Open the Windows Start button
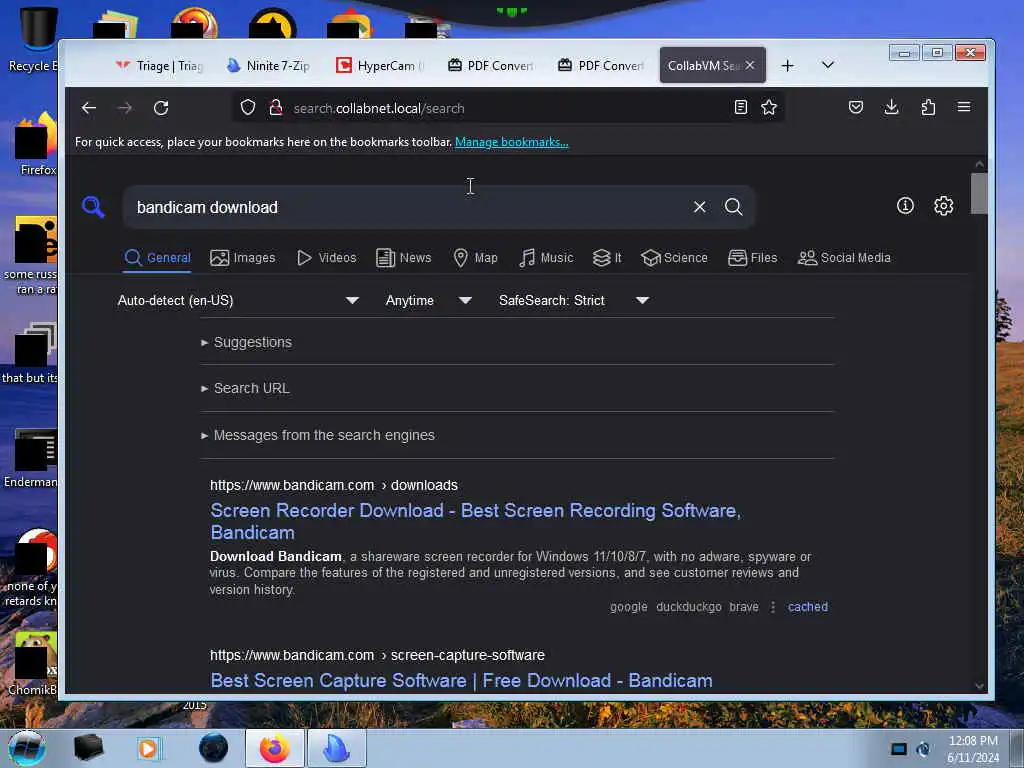Screen dimensions: 1024x768 (27, 748)
